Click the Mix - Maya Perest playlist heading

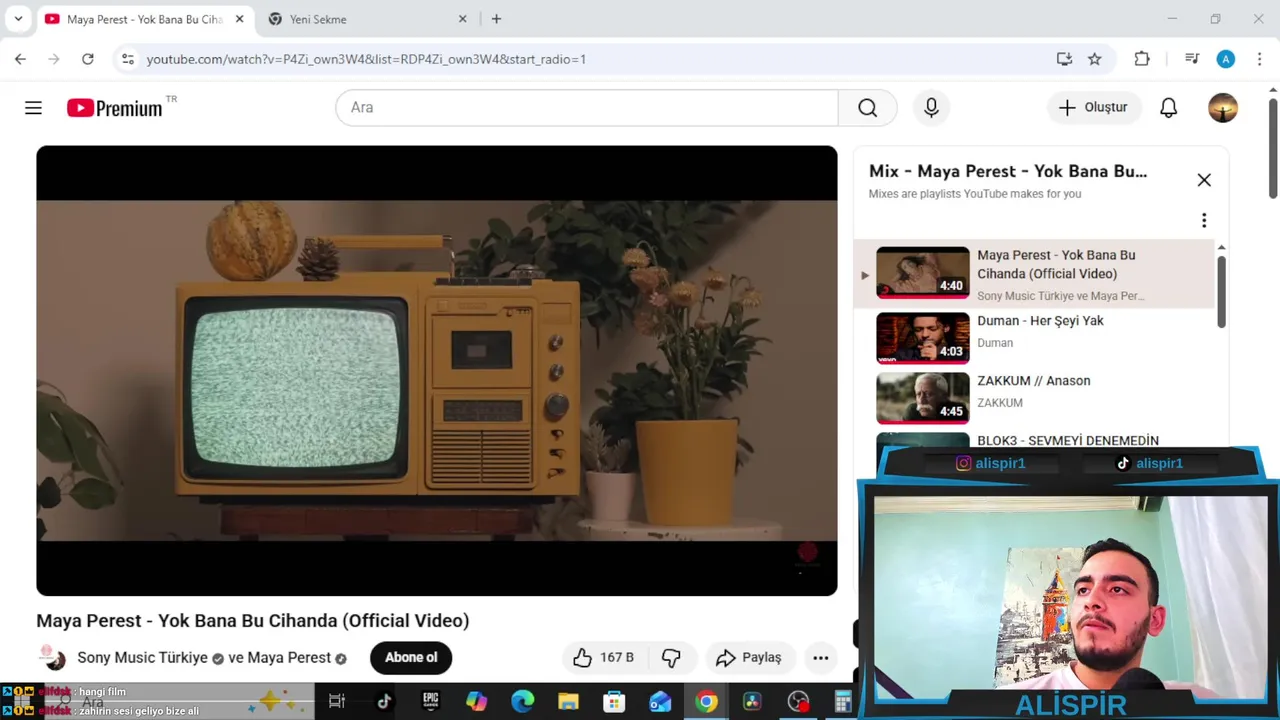(1008, 171)
